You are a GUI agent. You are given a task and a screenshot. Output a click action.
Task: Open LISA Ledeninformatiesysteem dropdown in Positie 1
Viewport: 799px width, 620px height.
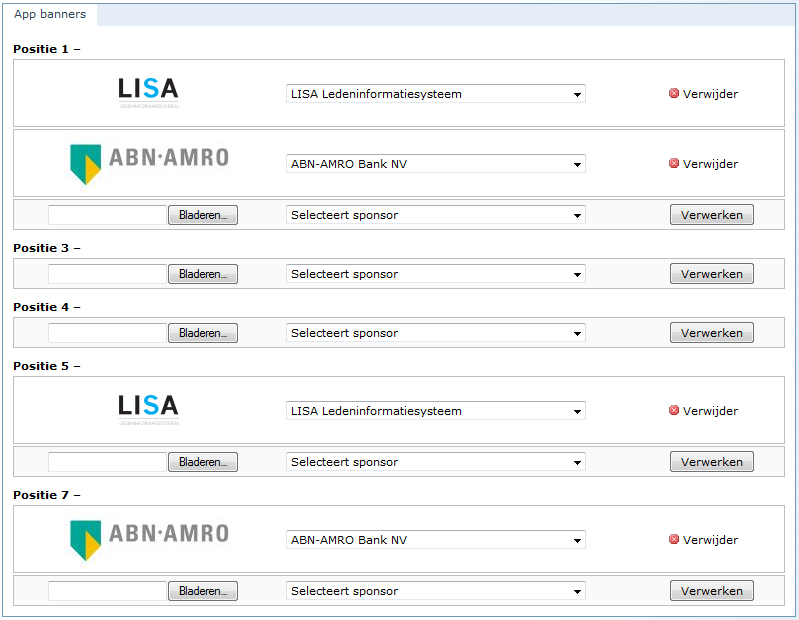[436, 94]
